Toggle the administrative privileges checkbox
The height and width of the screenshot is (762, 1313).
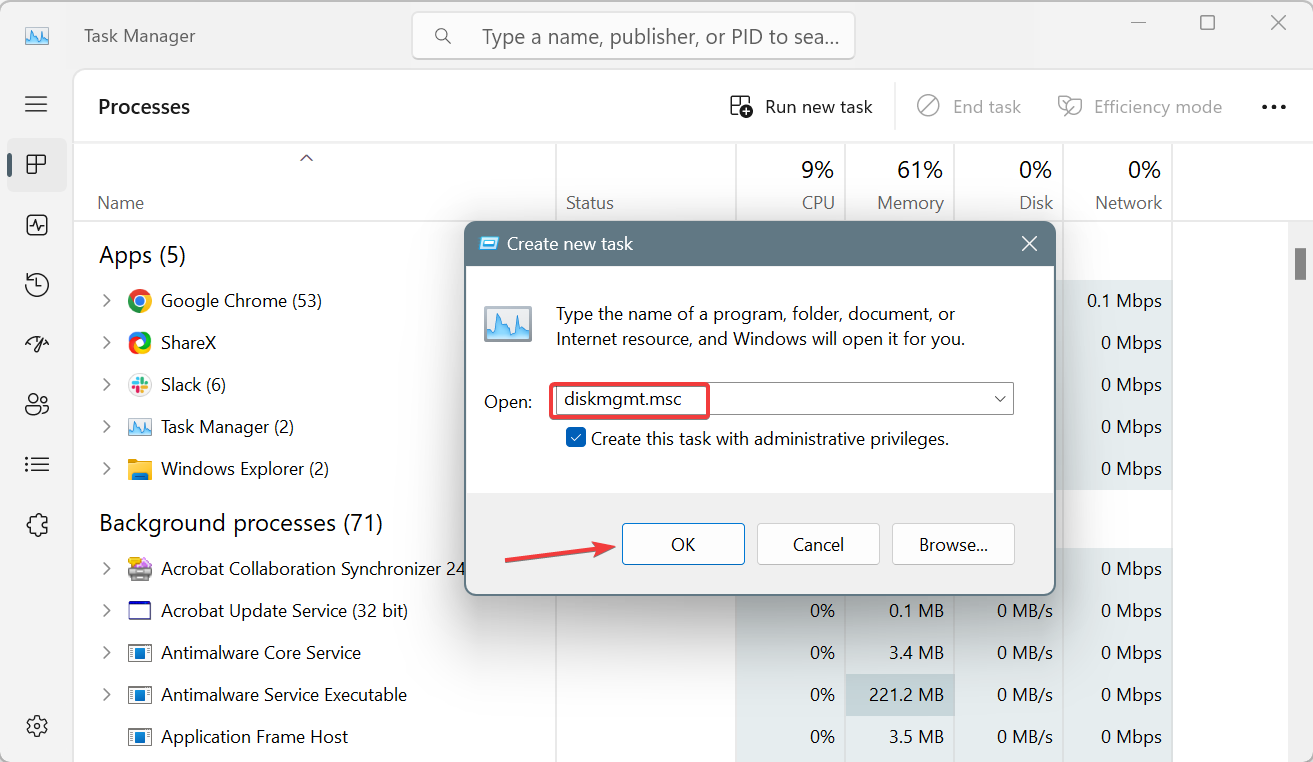pos(576,437)
